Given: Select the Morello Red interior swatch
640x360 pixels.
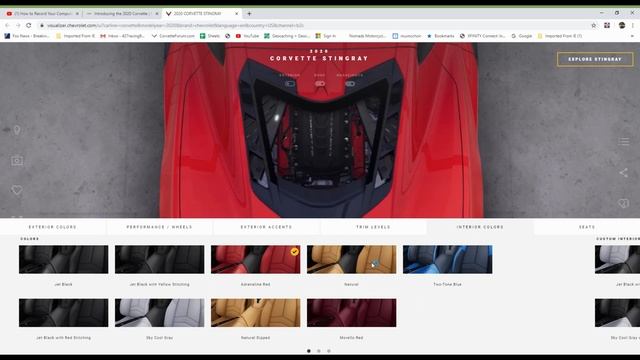Looking at the screenshot, I should tap(351, 313).
